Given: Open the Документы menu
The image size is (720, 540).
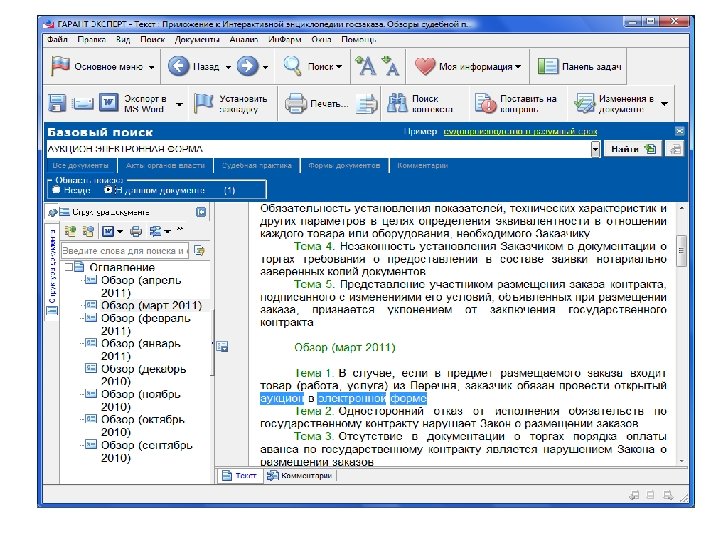Looking at the screenshot, I should 197,39.
